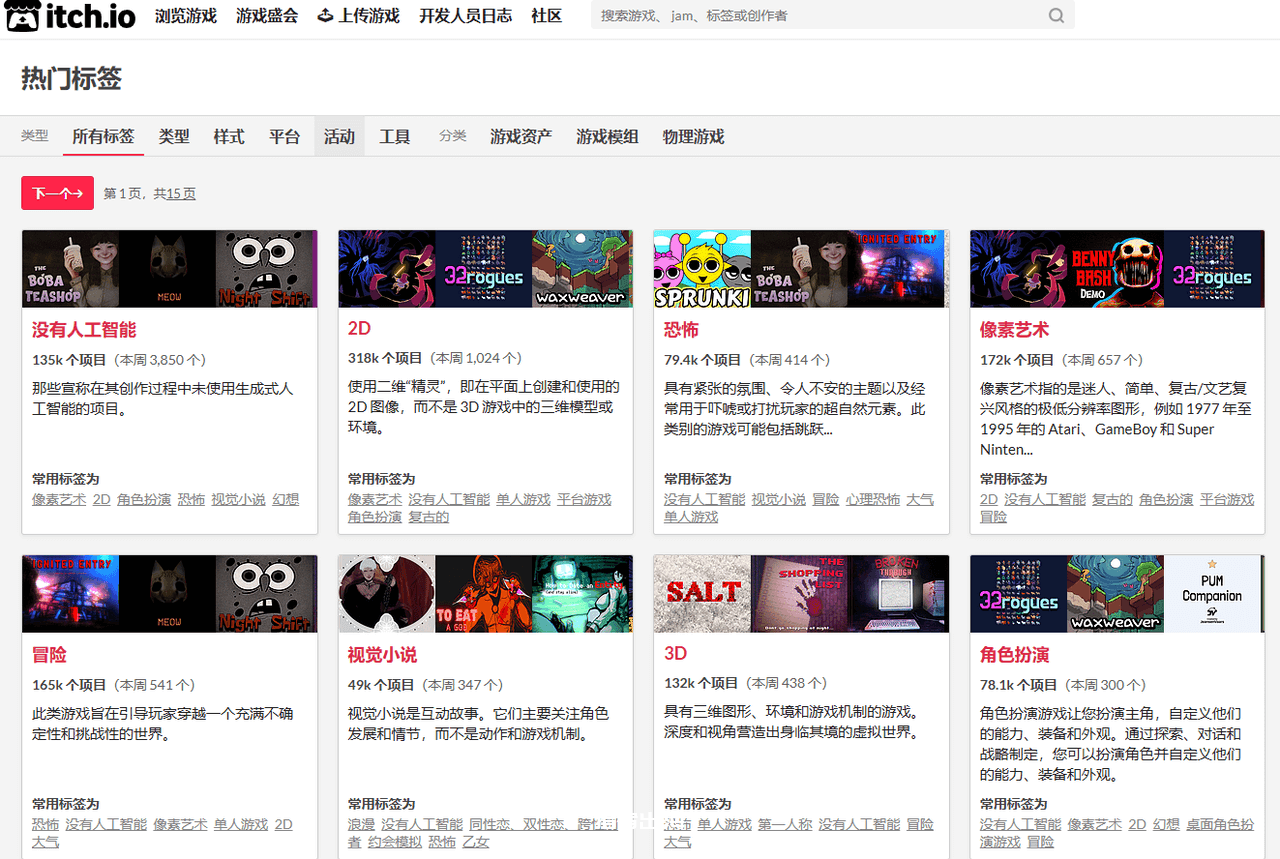The image size is (1280, 859).
Task: Click Broken Through thumbnail in 3D card
Action: point(898,594)
